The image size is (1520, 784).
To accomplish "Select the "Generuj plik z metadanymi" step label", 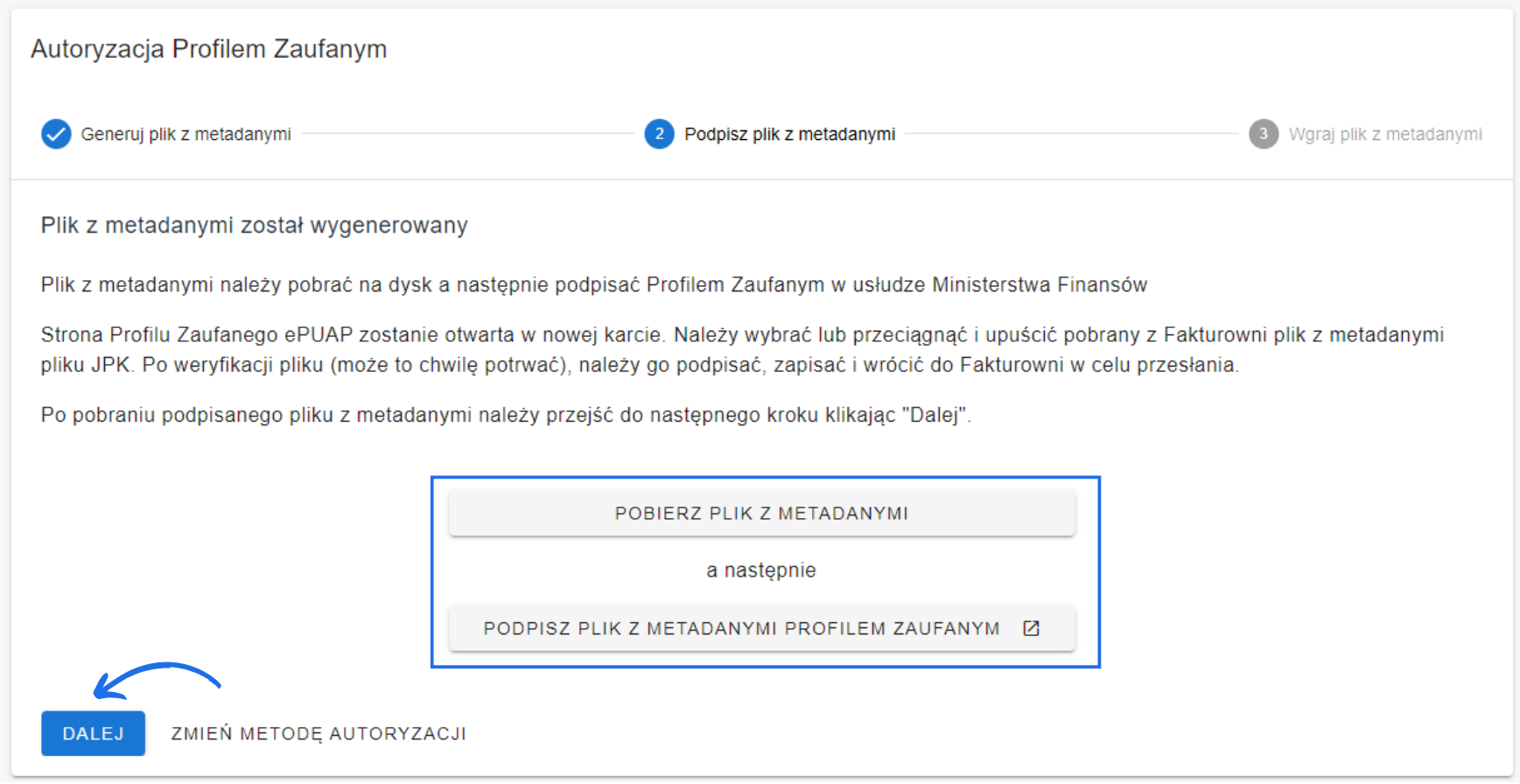I will (x=186, y=134).
